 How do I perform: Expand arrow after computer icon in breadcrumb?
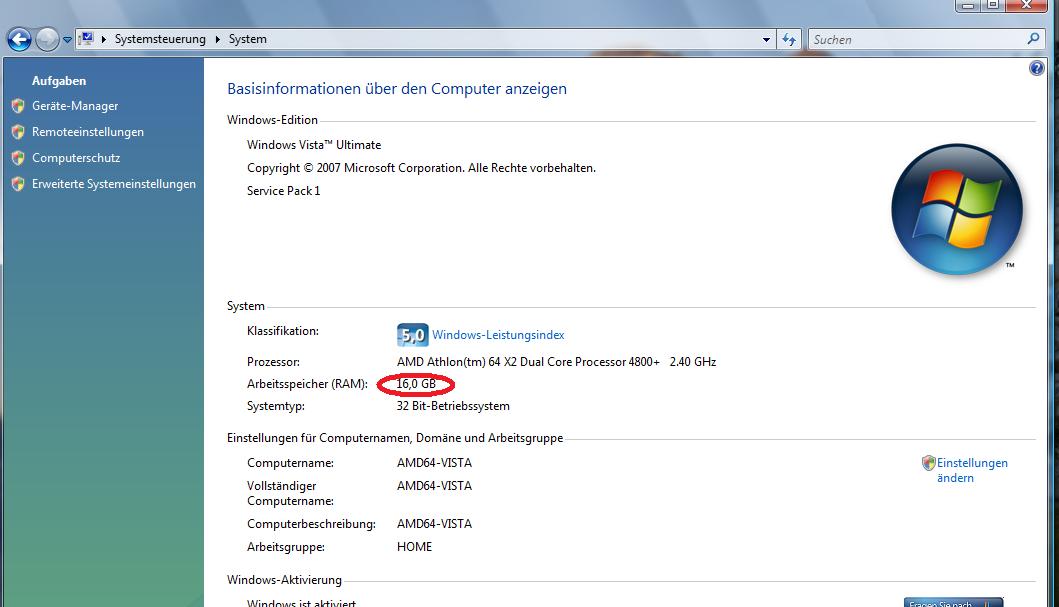coord(104,39)
